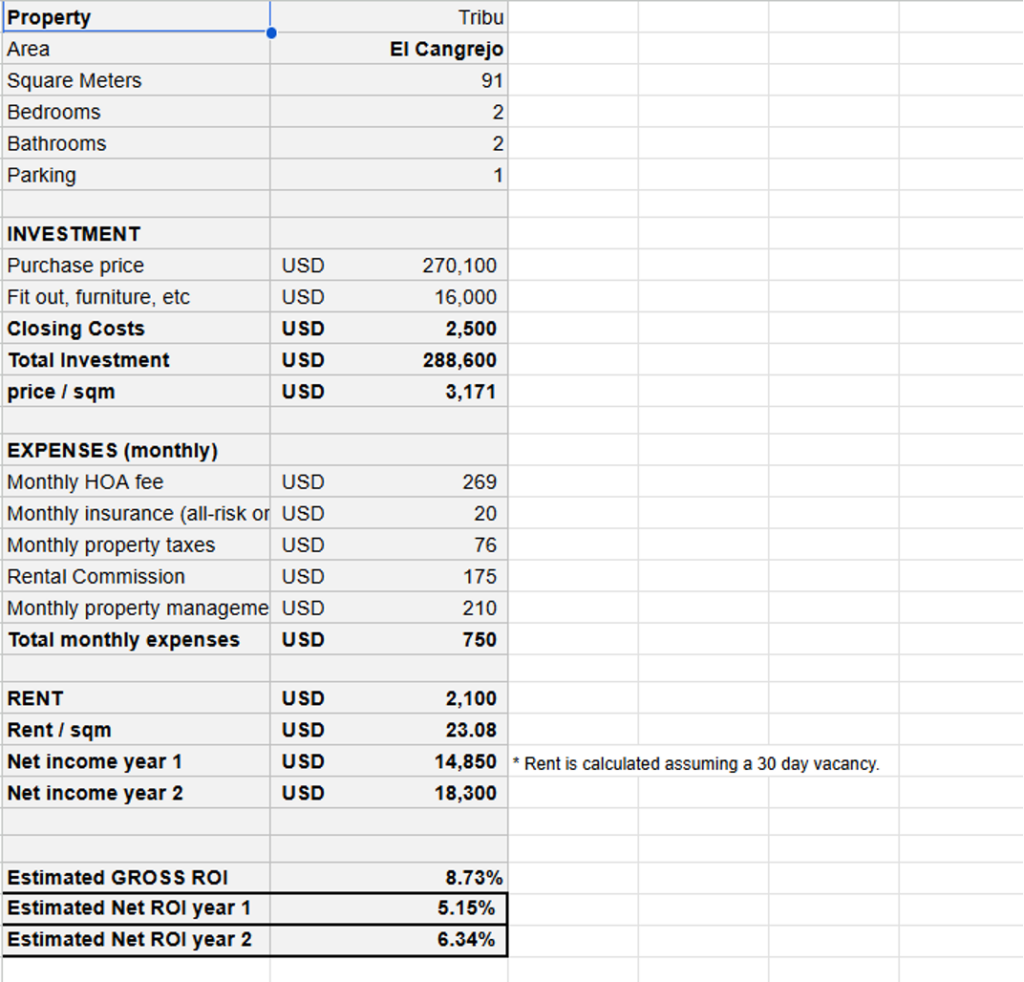Select the price per sqm value 3,171
Image resolution: width=1024 pixels, height=982 pixels.
(389, 391)
